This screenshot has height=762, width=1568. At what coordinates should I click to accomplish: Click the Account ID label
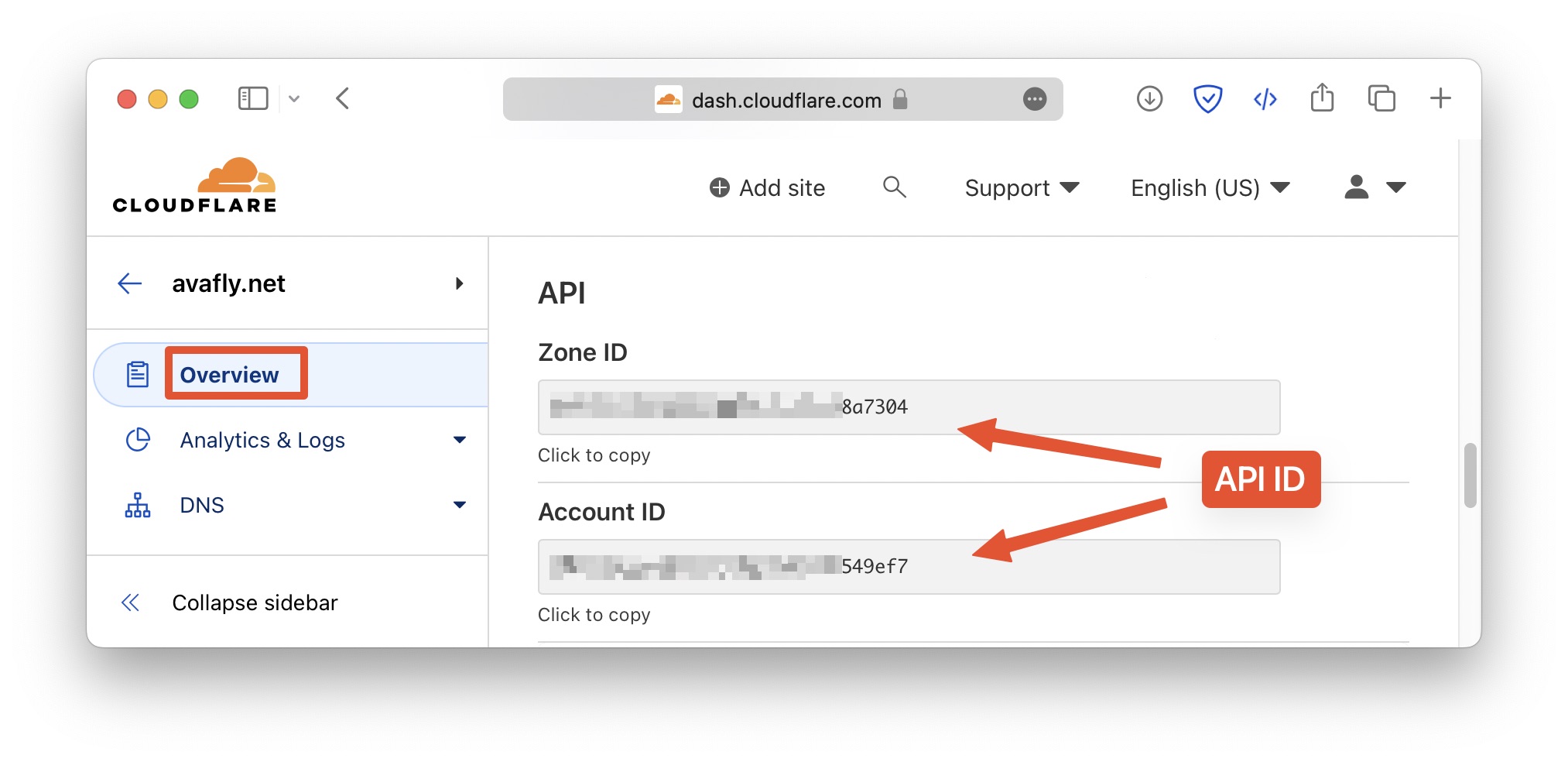[601, 512]
